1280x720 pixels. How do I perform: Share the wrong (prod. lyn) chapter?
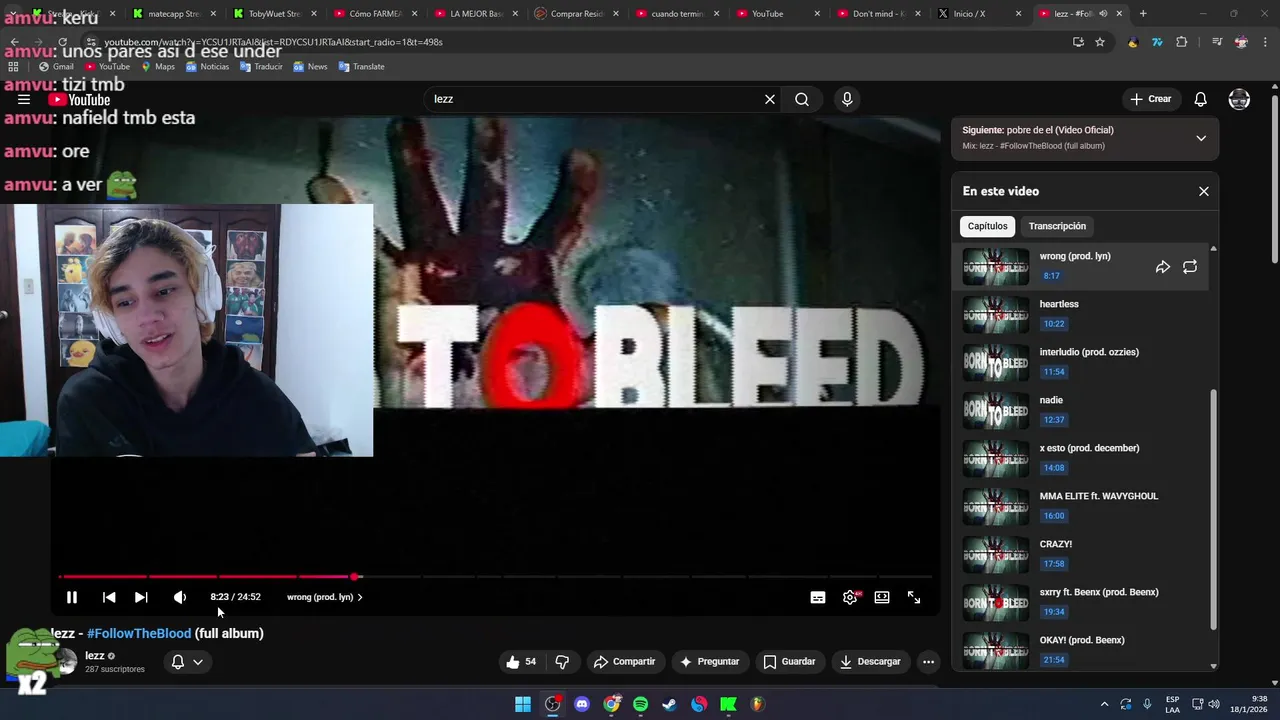1163,267
